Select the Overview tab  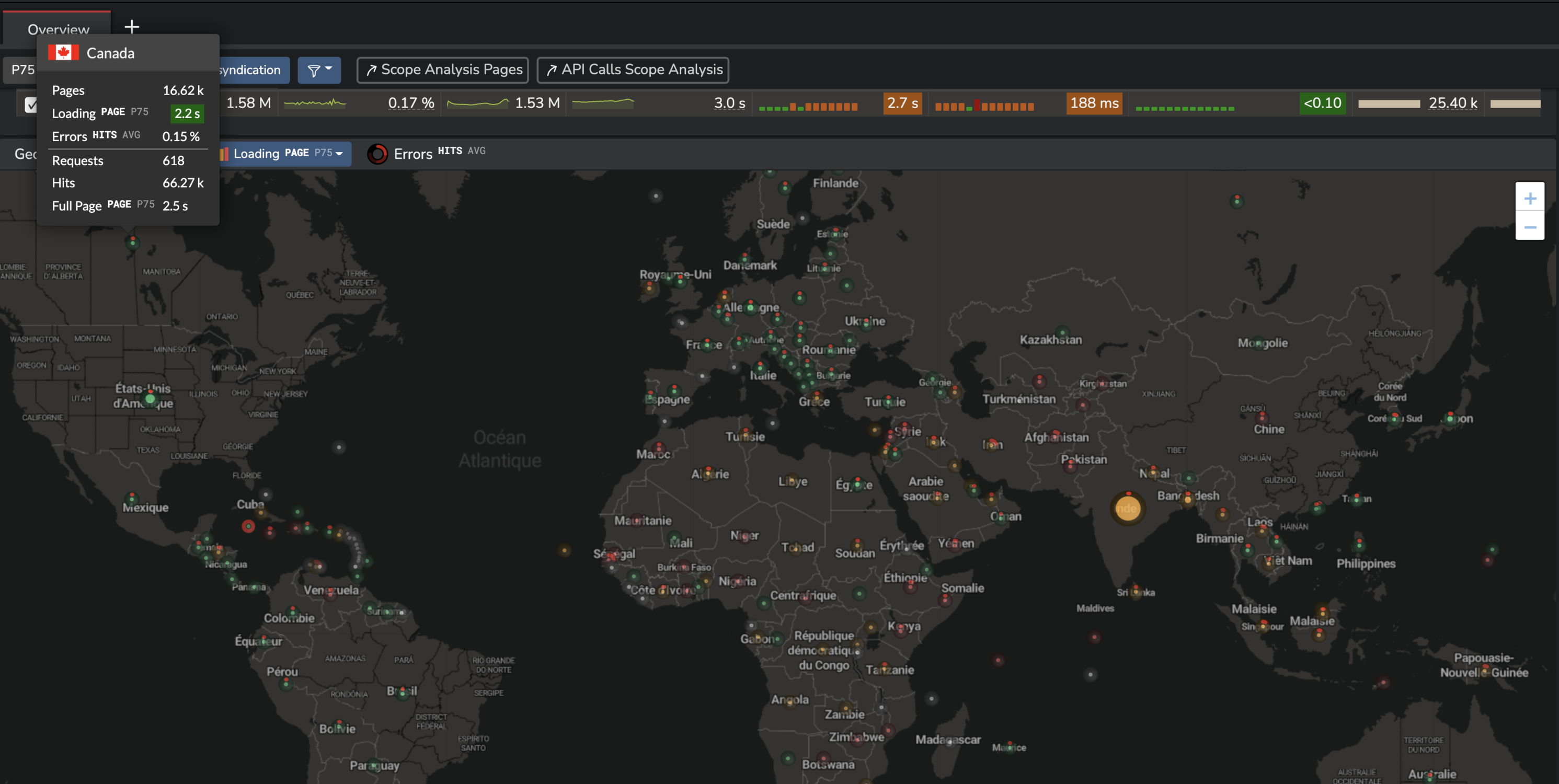pyautogui.click(x=58, y=27)
